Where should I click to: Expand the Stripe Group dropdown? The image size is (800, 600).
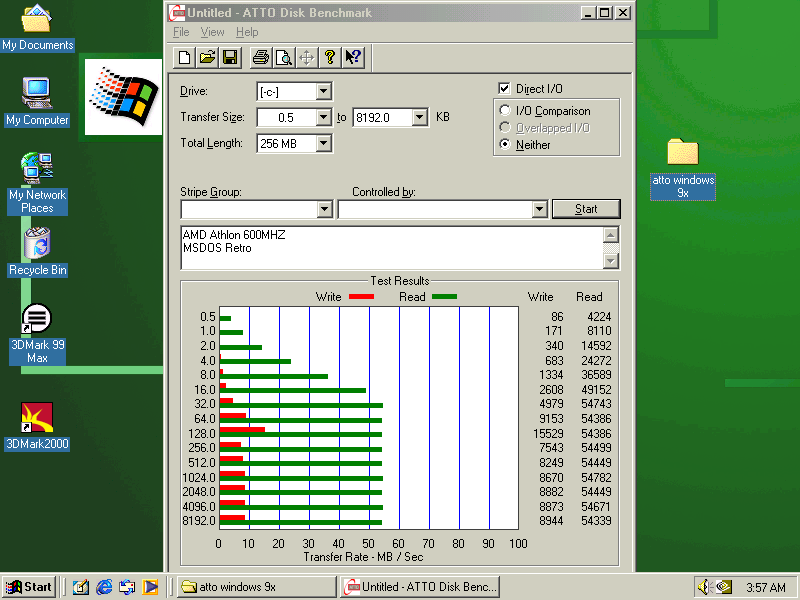[324, 209]
